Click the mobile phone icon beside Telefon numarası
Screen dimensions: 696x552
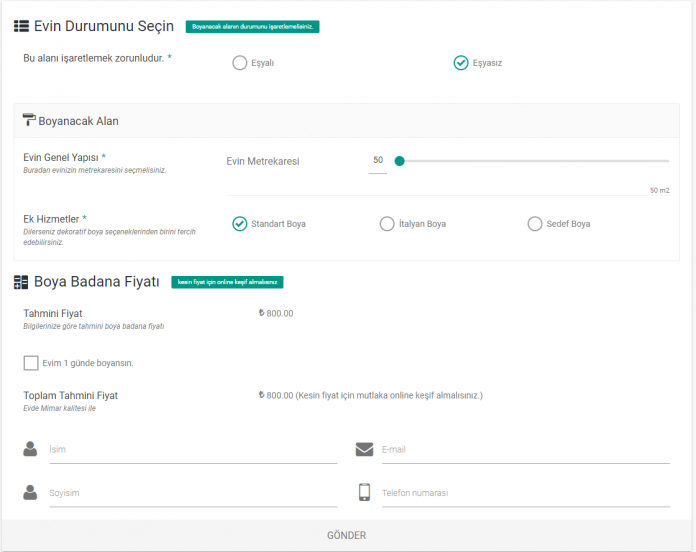coord(364,492)
